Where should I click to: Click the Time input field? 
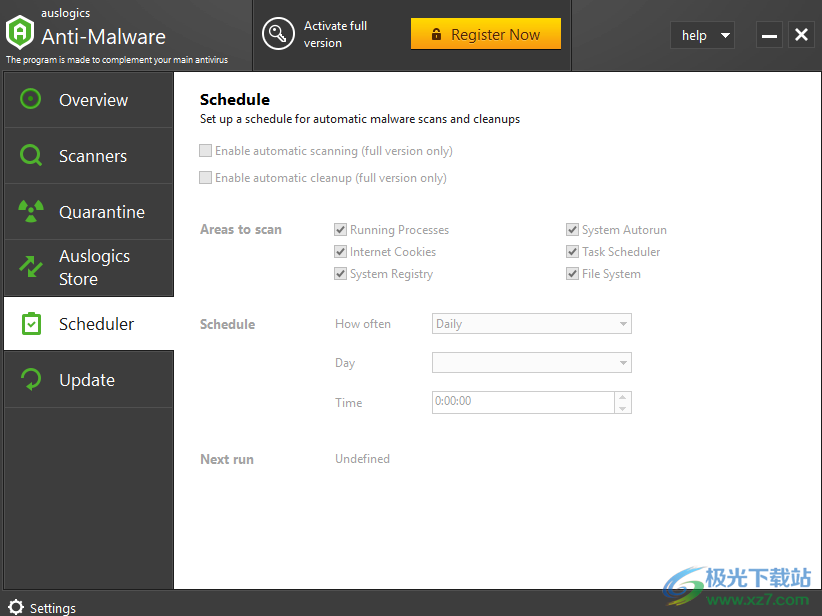(523, 402)
